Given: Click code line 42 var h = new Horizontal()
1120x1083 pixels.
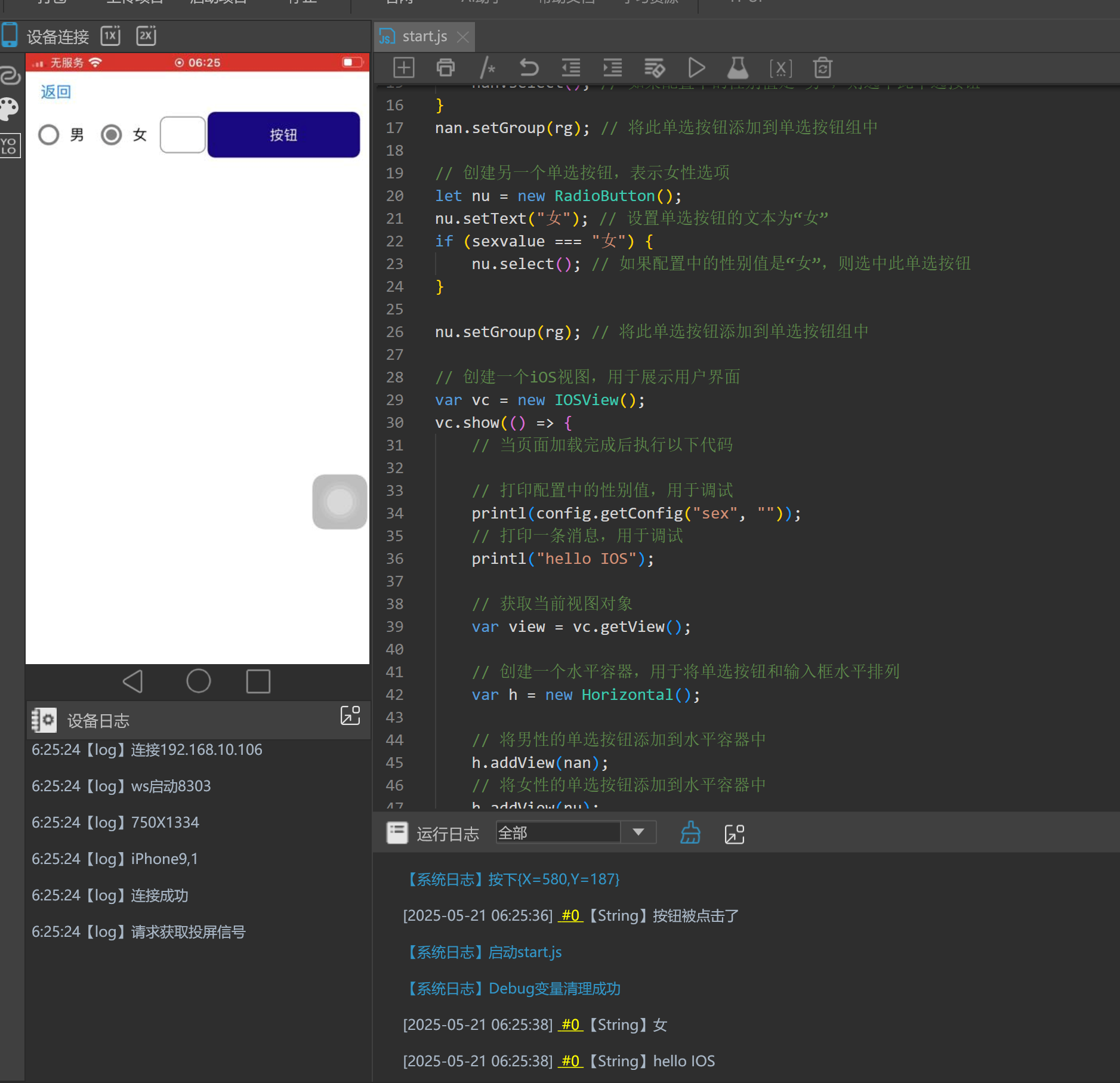Looking at the screenshot, I should [586, 695].
